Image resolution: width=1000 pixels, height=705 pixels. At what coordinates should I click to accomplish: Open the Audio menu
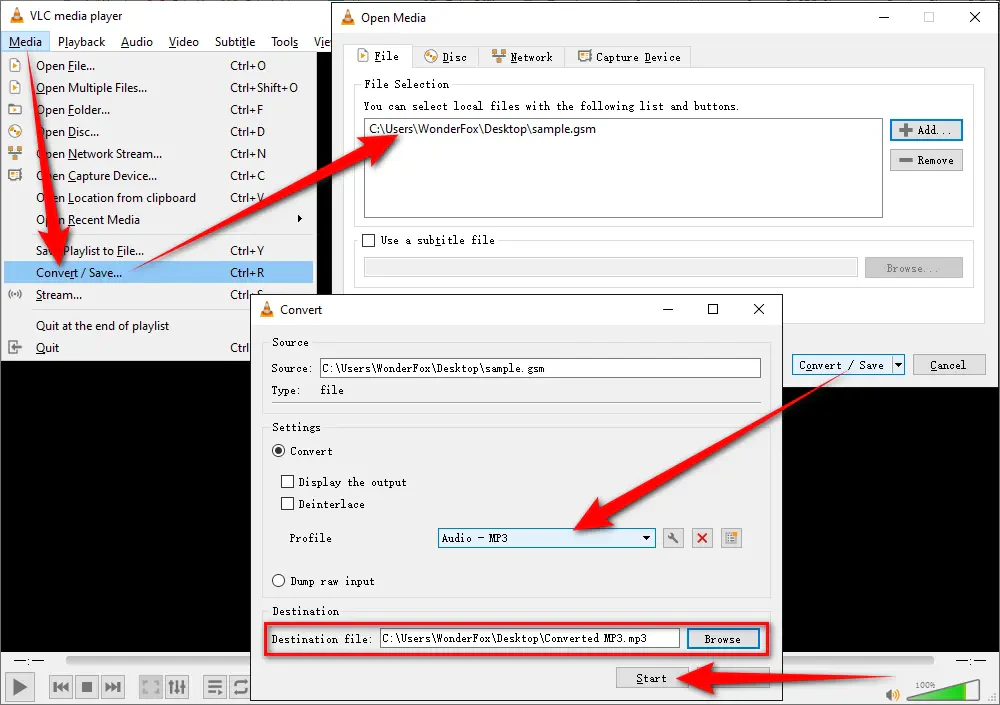point(136,41)
